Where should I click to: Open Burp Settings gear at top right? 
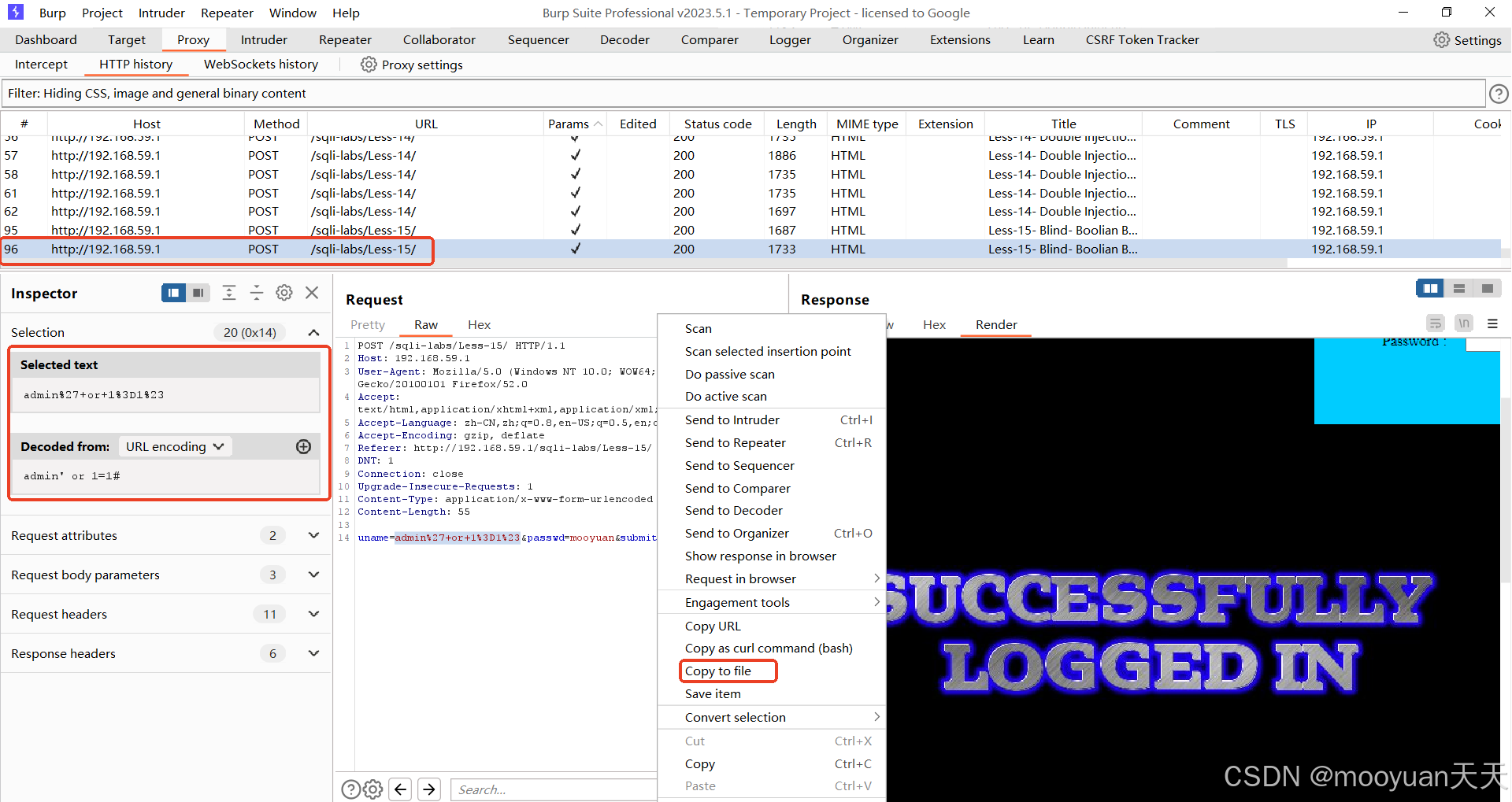click(1467, 40)
